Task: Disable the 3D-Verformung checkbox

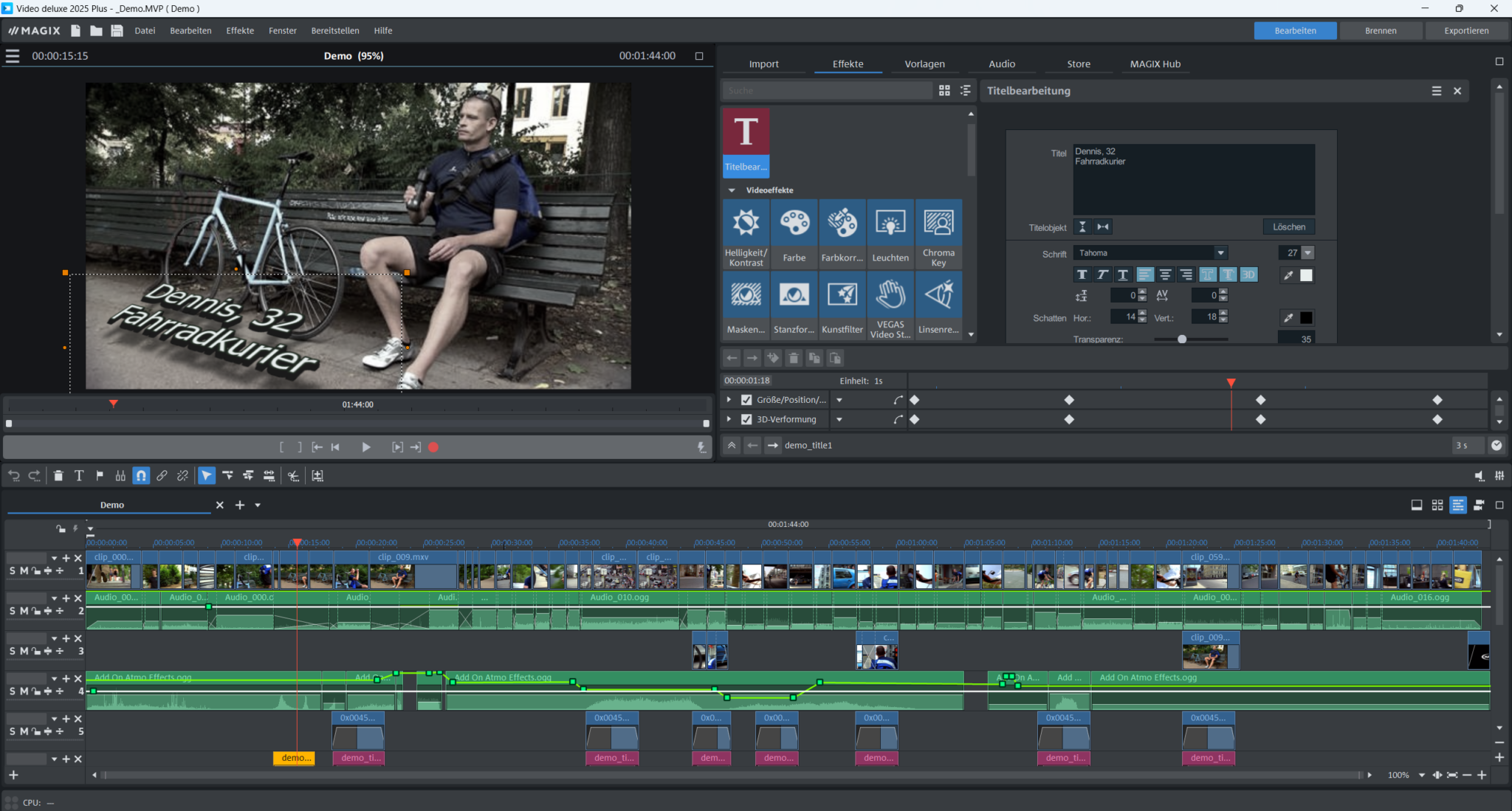Action: pyautogui.click(x=746, y=418)
